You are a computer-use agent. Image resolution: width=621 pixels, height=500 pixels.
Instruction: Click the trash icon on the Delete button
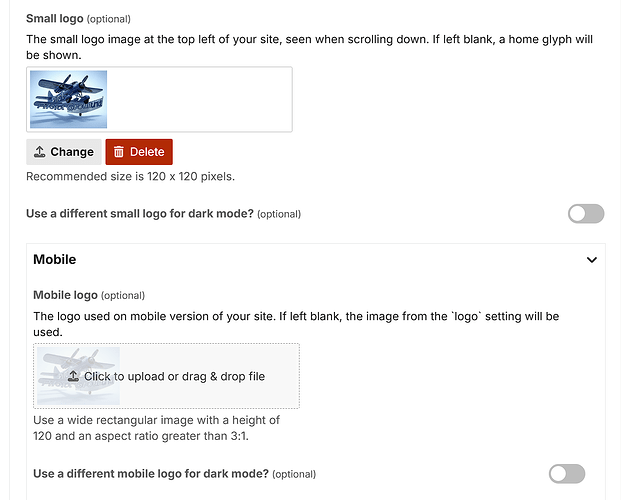pos(119,152)
